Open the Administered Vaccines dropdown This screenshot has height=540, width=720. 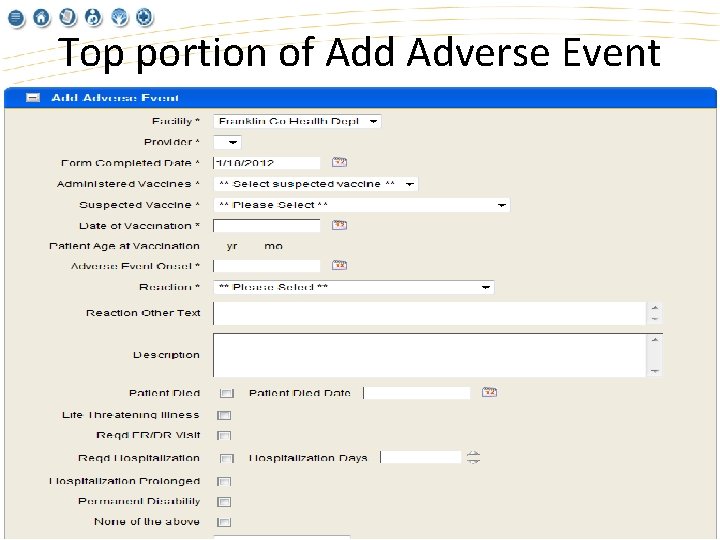click(x=315, y=184)
